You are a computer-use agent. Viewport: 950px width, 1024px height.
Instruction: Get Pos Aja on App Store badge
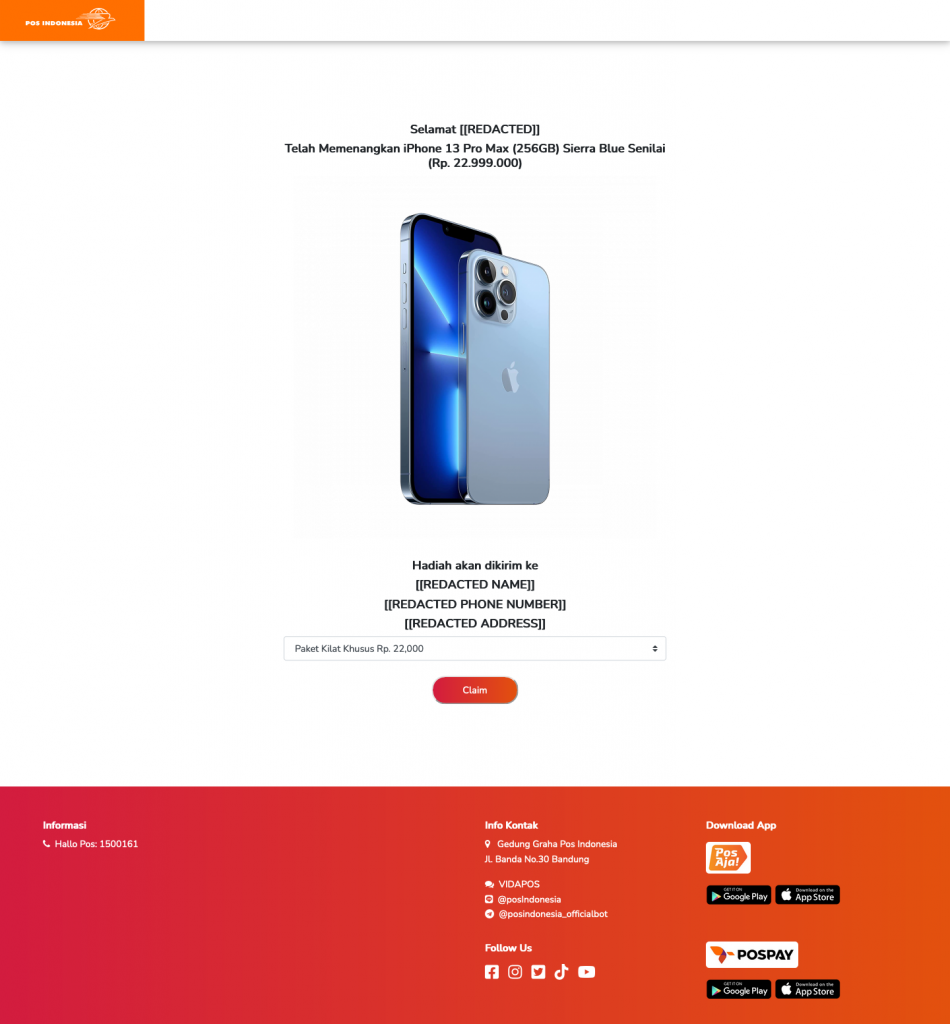pyautogui.click(x=808, y=895)
